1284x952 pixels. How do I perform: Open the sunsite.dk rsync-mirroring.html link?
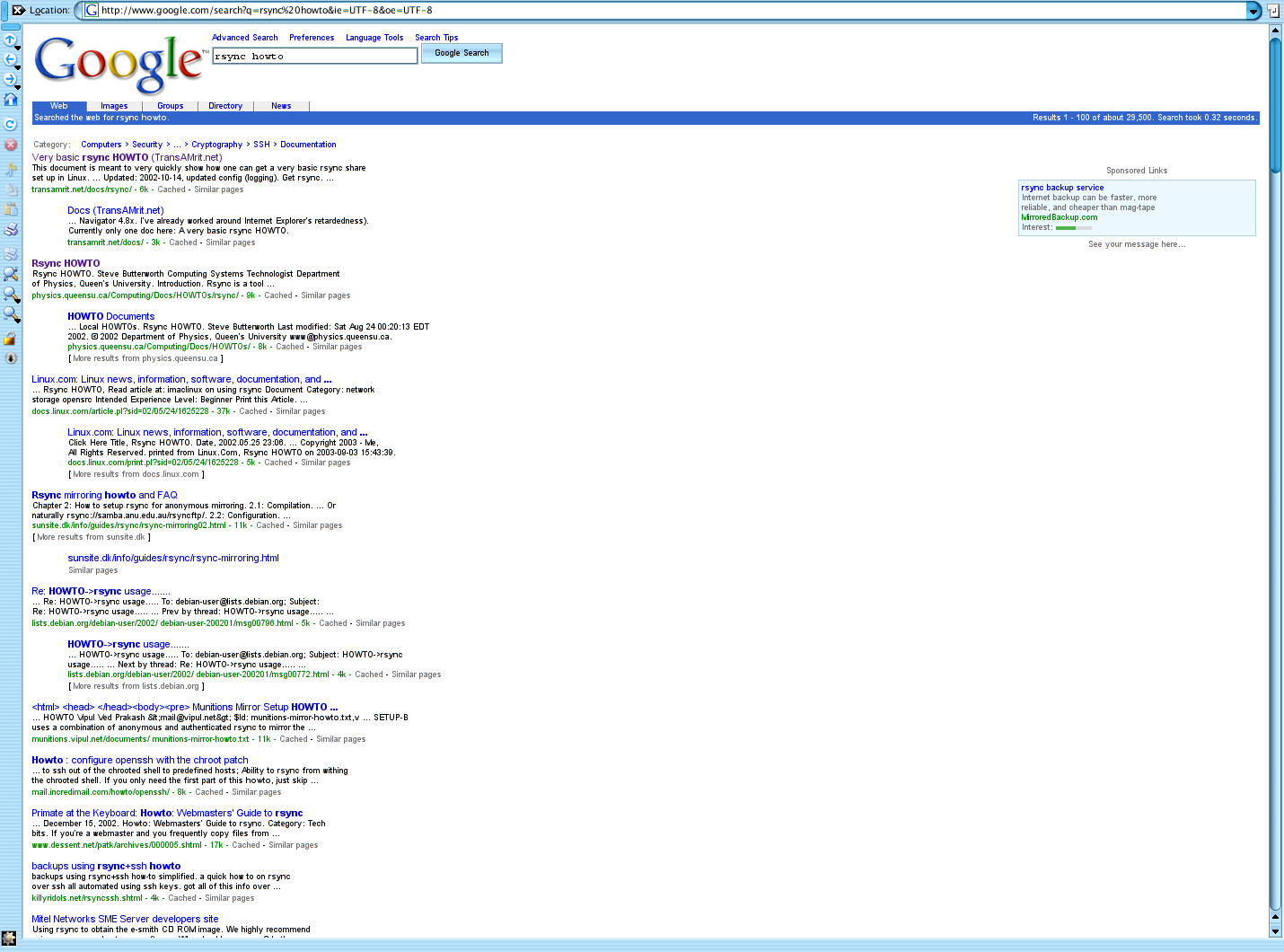point(173,558)
